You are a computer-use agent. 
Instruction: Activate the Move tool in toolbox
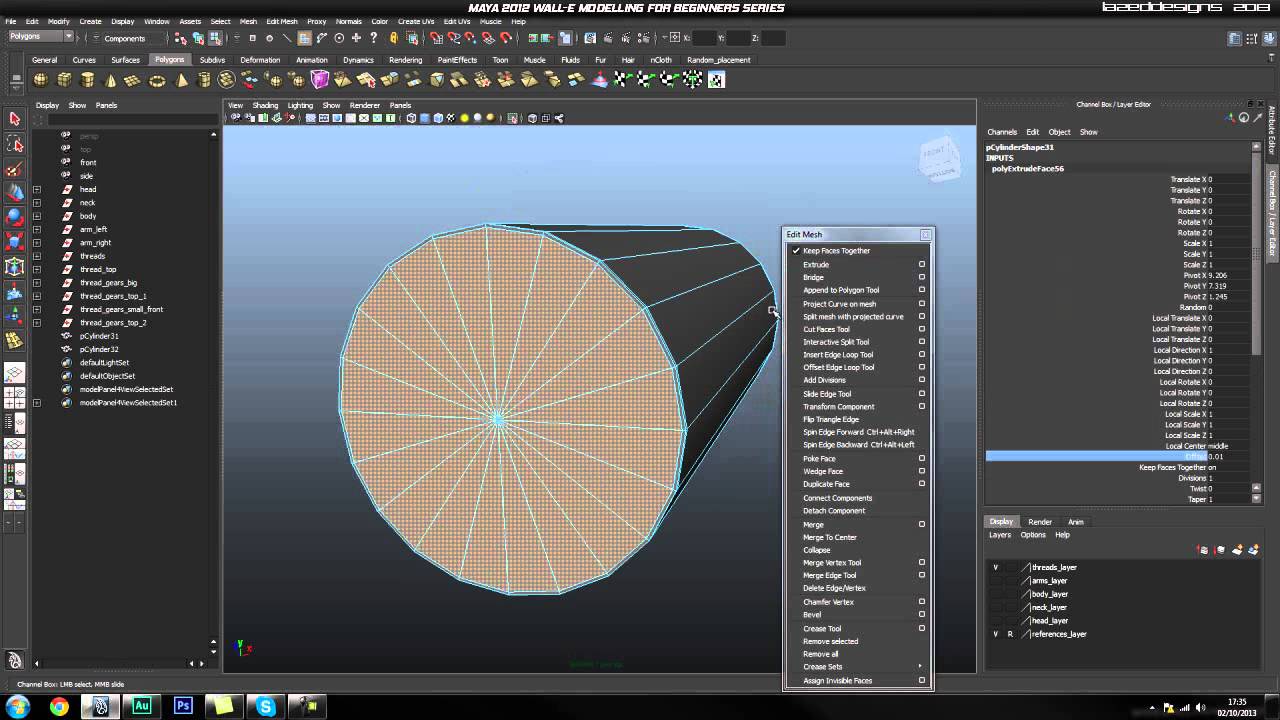tap(14, 192)
